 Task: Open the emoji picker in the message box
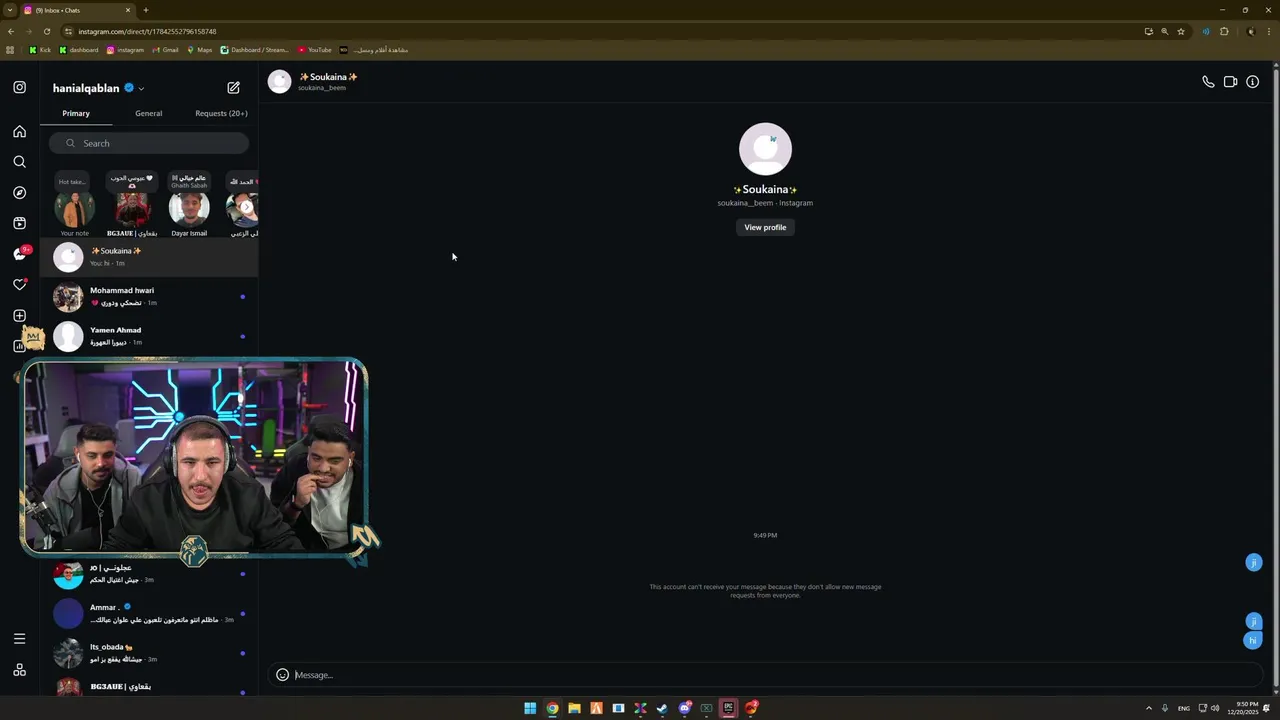click(282, 675)
